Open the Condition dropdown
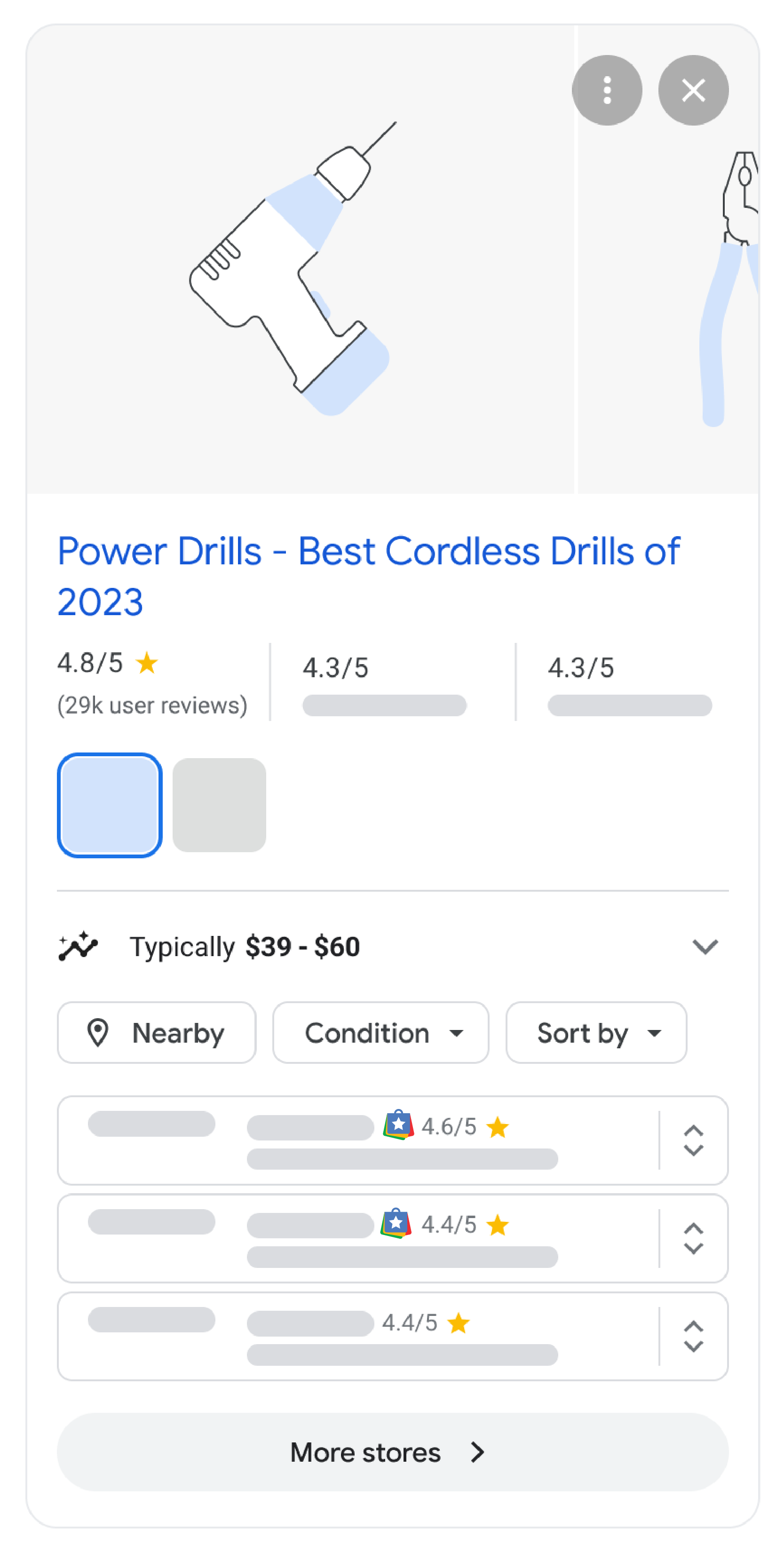This screenshot has height=1552, width=784. (x=380, y=1033)
